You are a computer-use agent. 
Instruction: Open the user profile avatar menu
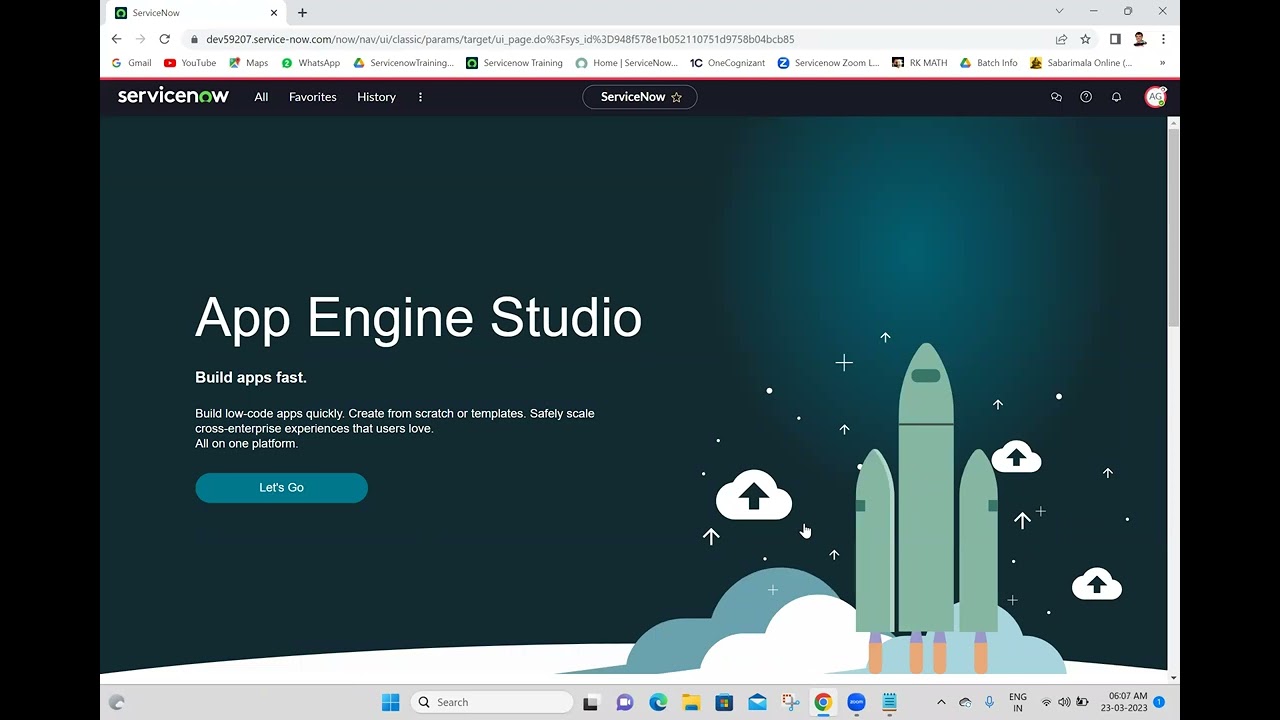pyautogui.click(x=1156, y=97)
